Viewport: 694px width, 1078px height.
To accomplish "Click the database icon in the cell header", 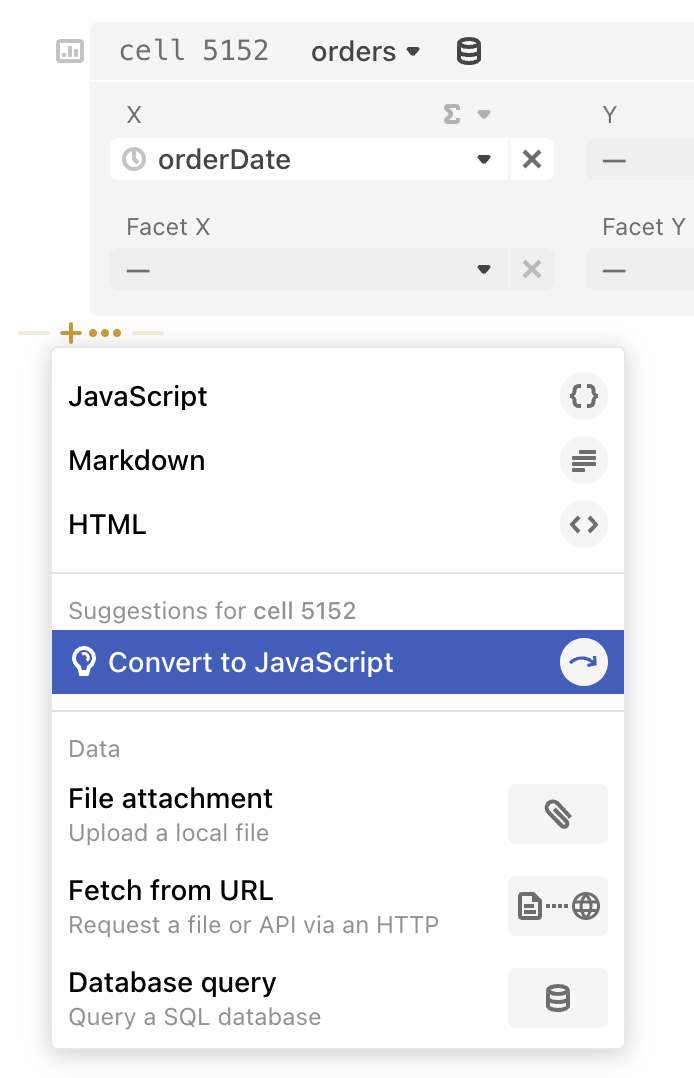I will coord(467,50).
